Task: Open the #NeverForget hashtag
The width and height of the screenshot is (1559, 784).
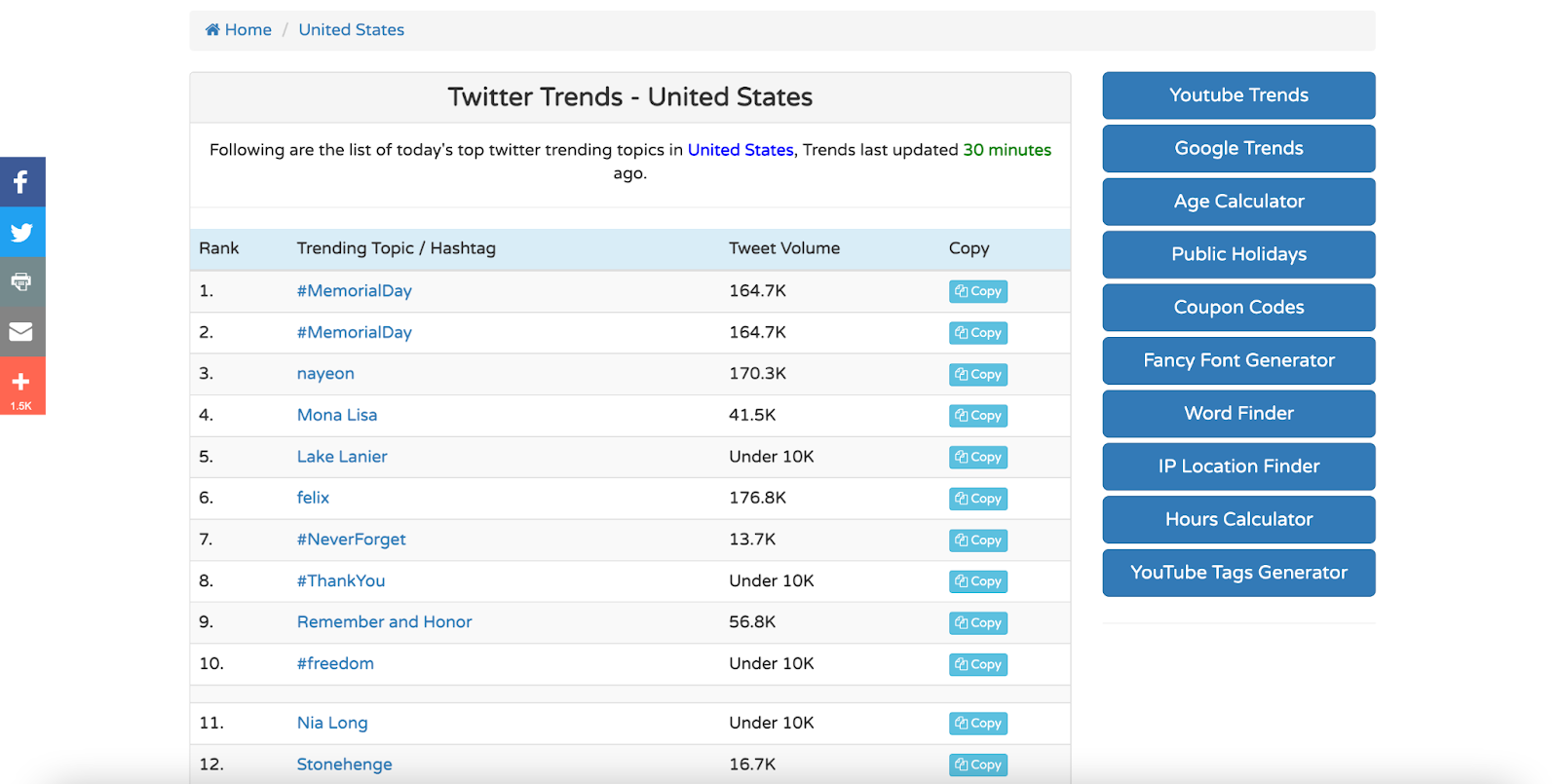Action: (x=351, y=540)
